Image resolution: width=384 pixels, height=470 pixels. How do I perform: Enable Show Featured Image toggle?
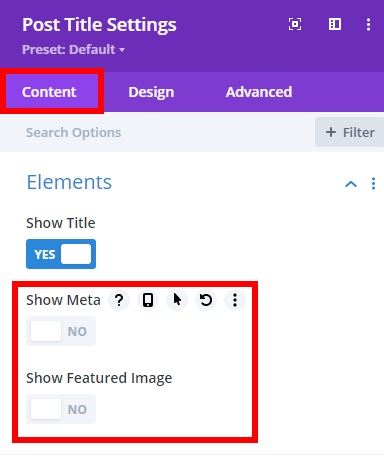pos(61,409)
